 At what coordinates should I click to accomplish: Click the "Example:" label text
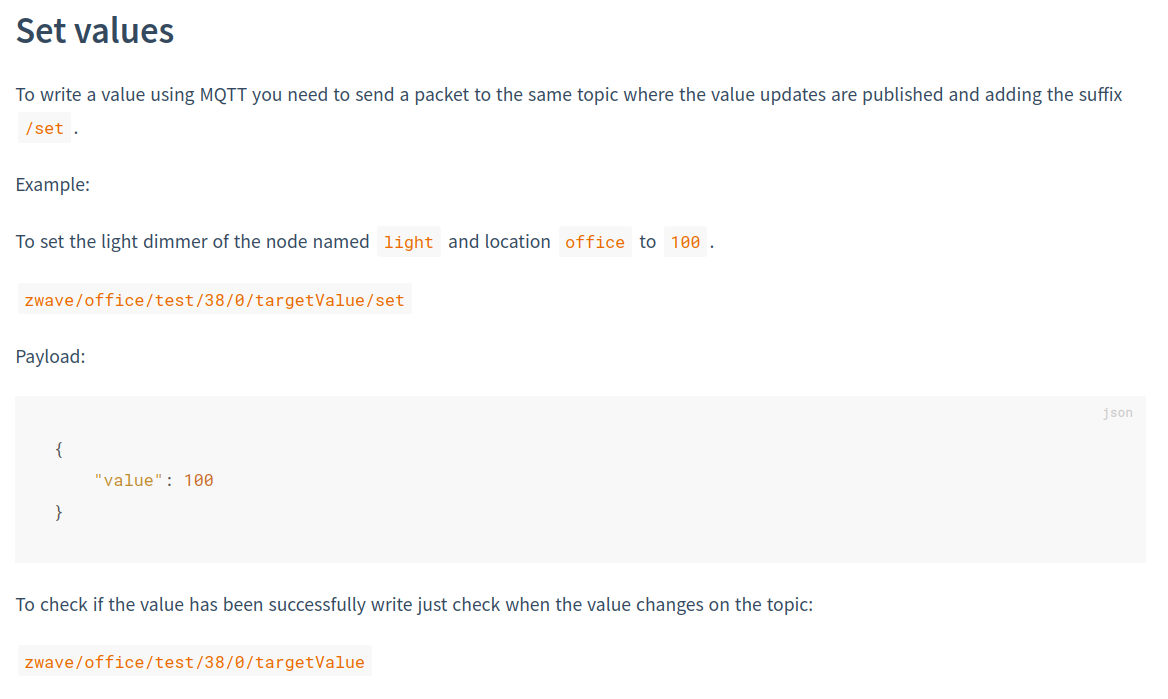tap(53, 185)
